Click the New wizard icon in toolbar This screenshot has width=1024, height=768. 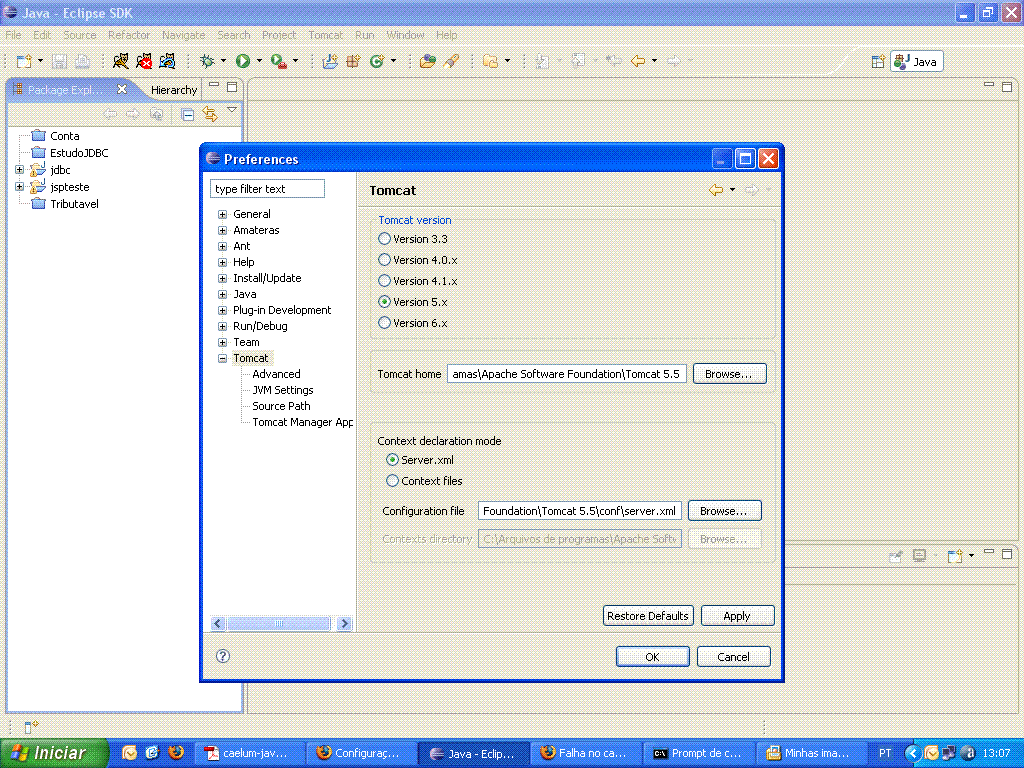coord(25,61)
